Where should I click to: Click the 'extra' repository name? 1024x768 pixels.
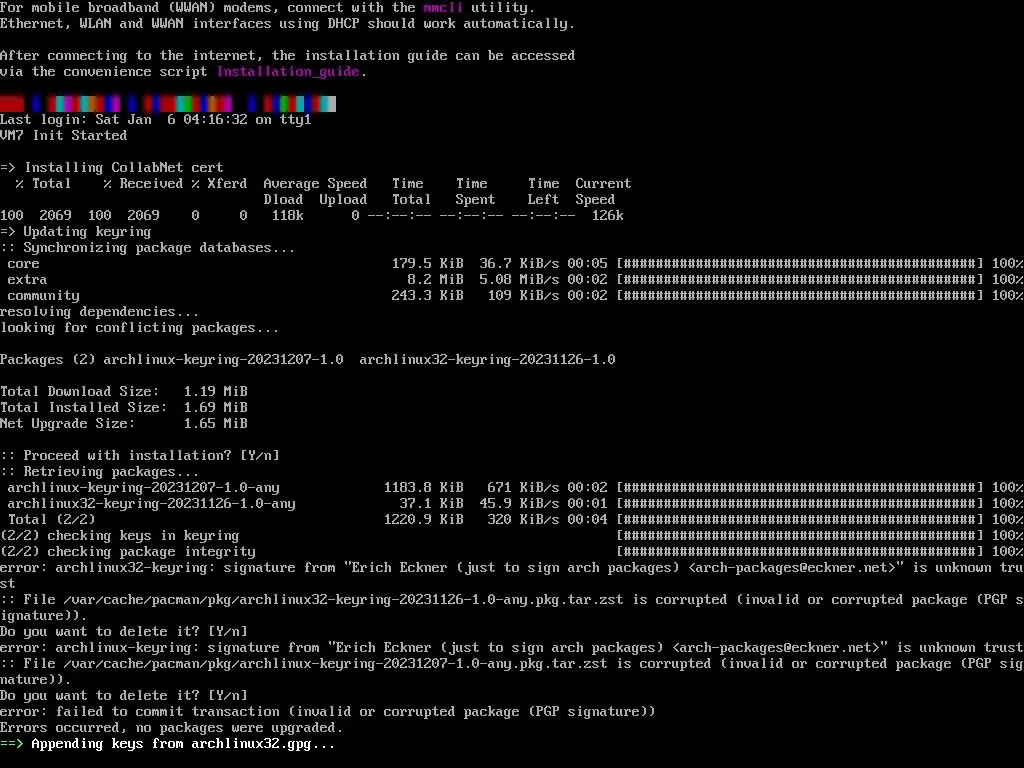pos(27,280)
